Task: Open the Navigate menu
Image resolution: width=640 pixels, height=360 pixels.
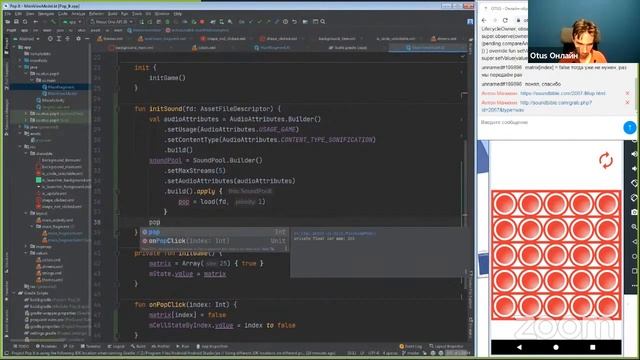Action: pyautogui.click(x=46, y=13)
